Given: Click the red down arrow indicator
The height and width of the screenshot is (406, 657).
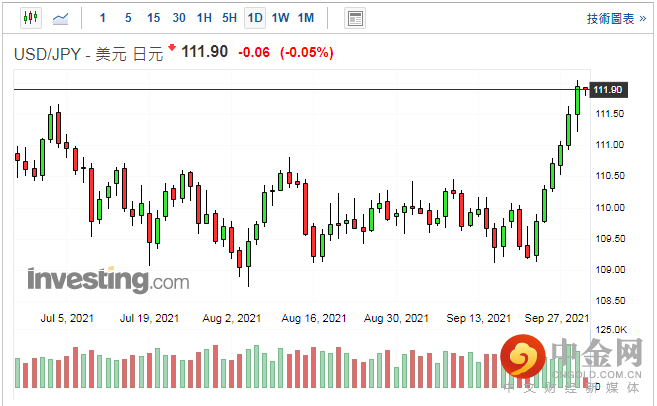Looking at the screenshot, I should pyautogui.click(x=171, y=47).
